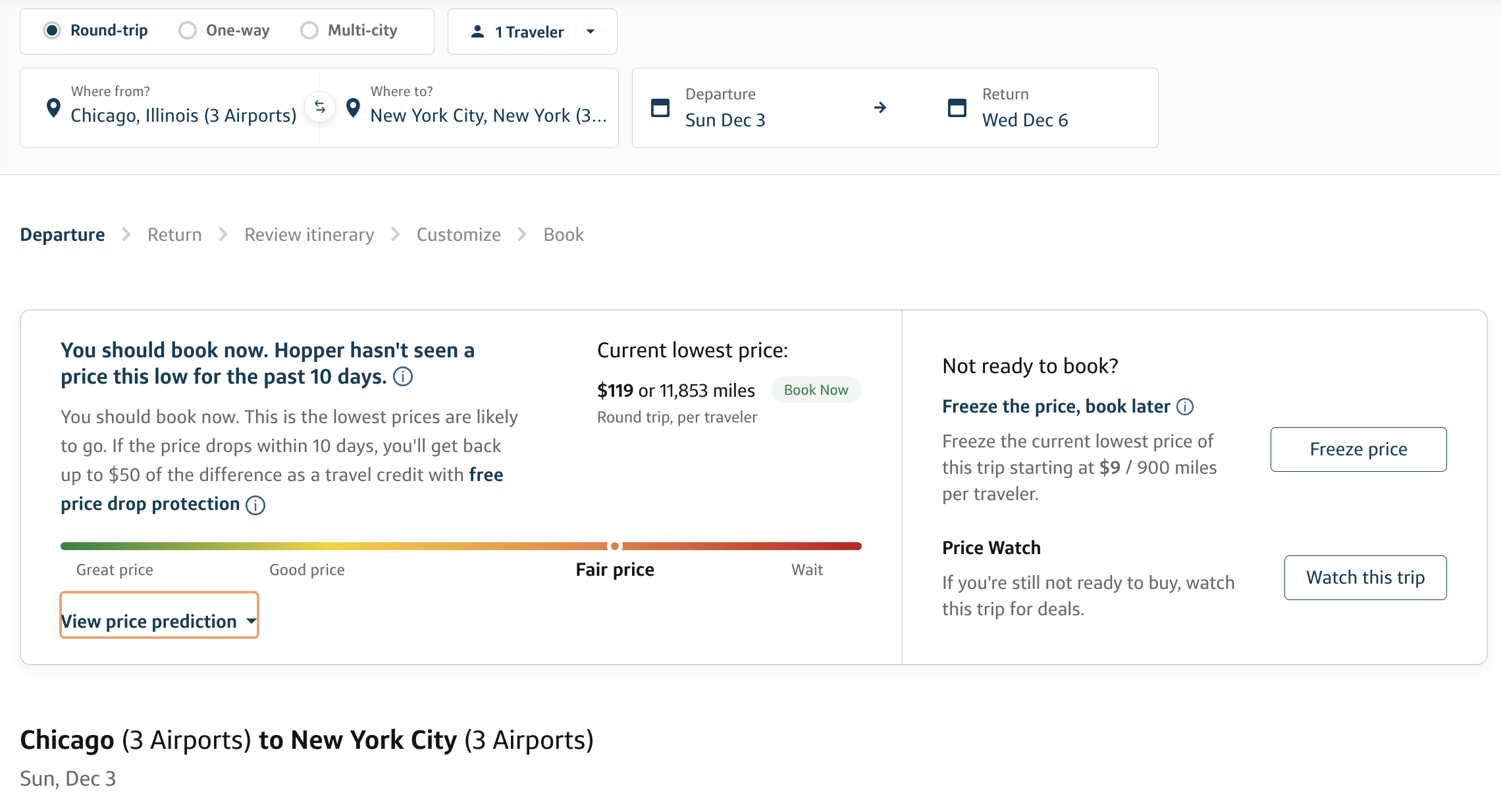Click the Where from location pin icon
The image size is (1501, 812).
pyautogui.click(x=53, y=108)
